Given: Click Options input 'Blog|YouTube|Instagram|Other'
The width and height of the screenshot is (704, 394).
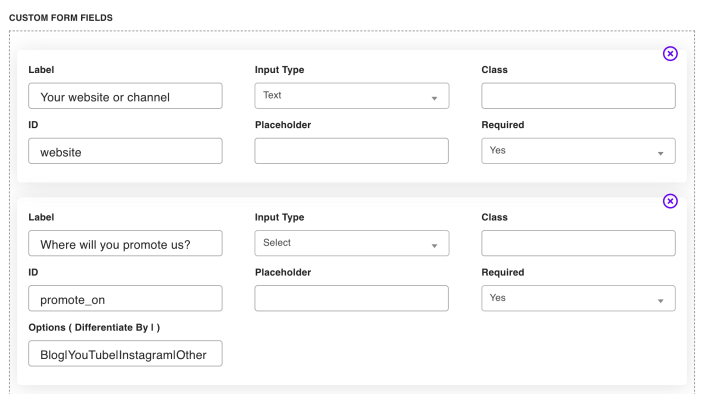Looking at the screenshot, I should (x=125, y=354).
